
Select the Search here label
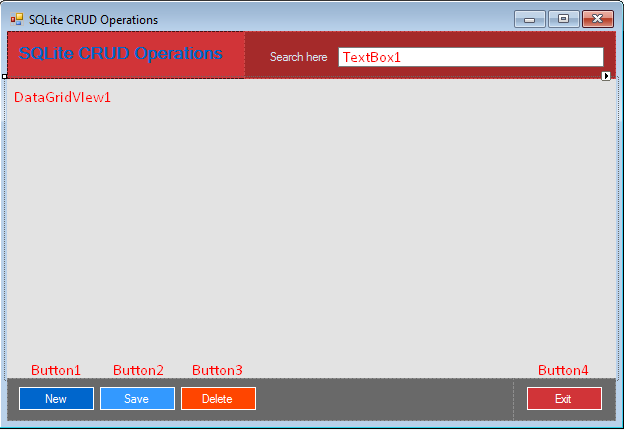coord(298,57)
